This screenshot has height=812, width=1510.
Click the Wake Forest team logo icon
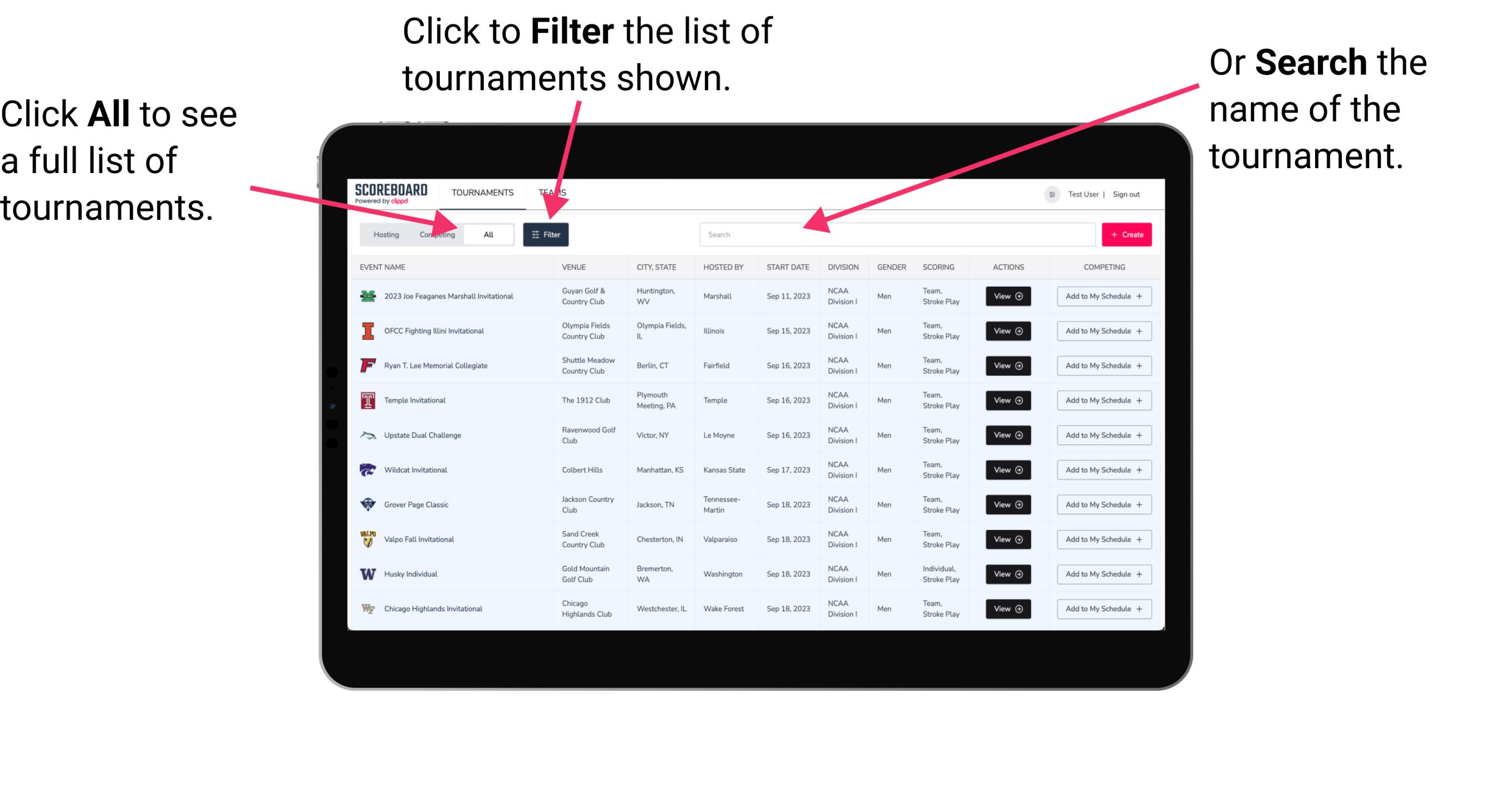(368, 608)
